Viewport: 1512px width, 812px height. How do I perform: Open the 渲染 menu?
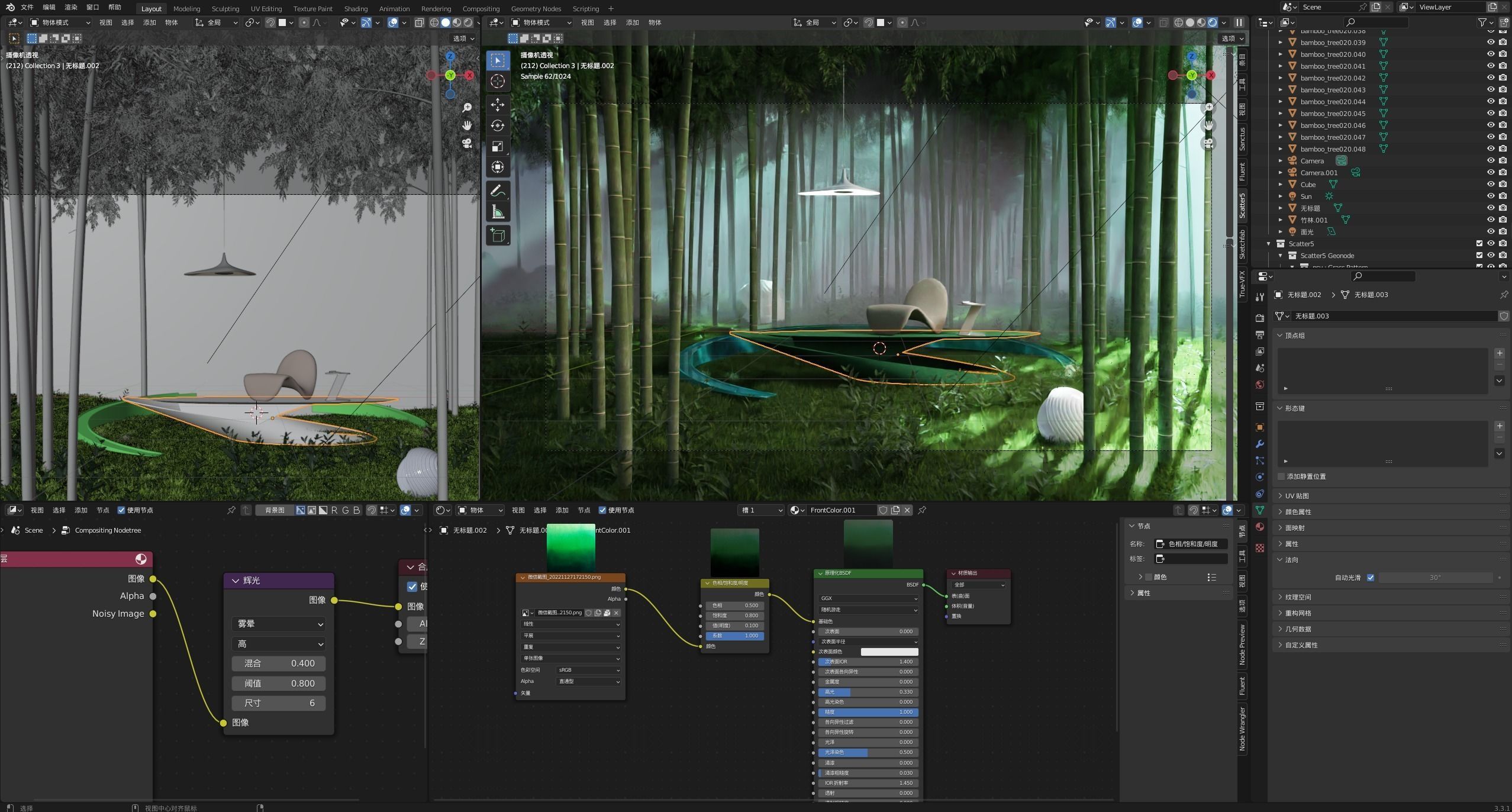tap(71, 7)
